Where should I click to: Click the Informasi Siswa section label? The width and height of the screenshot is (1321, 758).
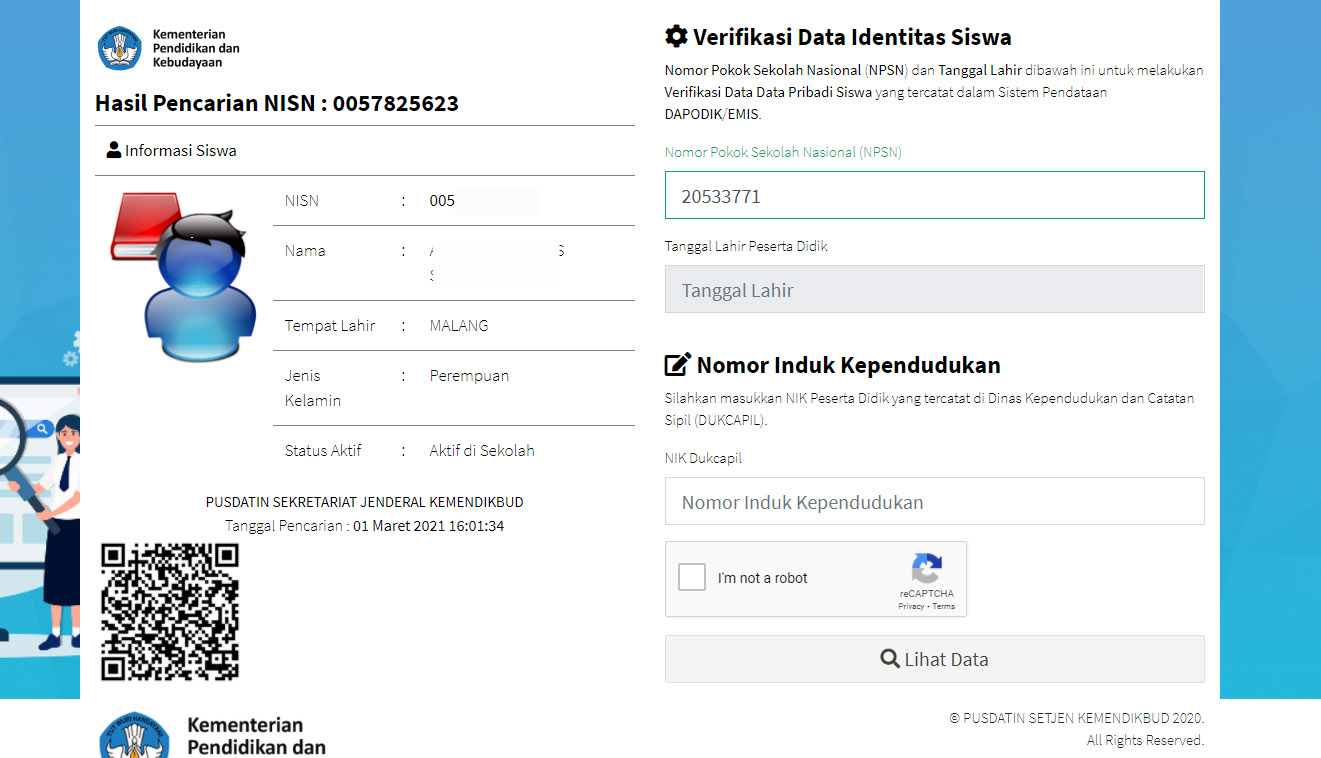click(x=181, y=151)
